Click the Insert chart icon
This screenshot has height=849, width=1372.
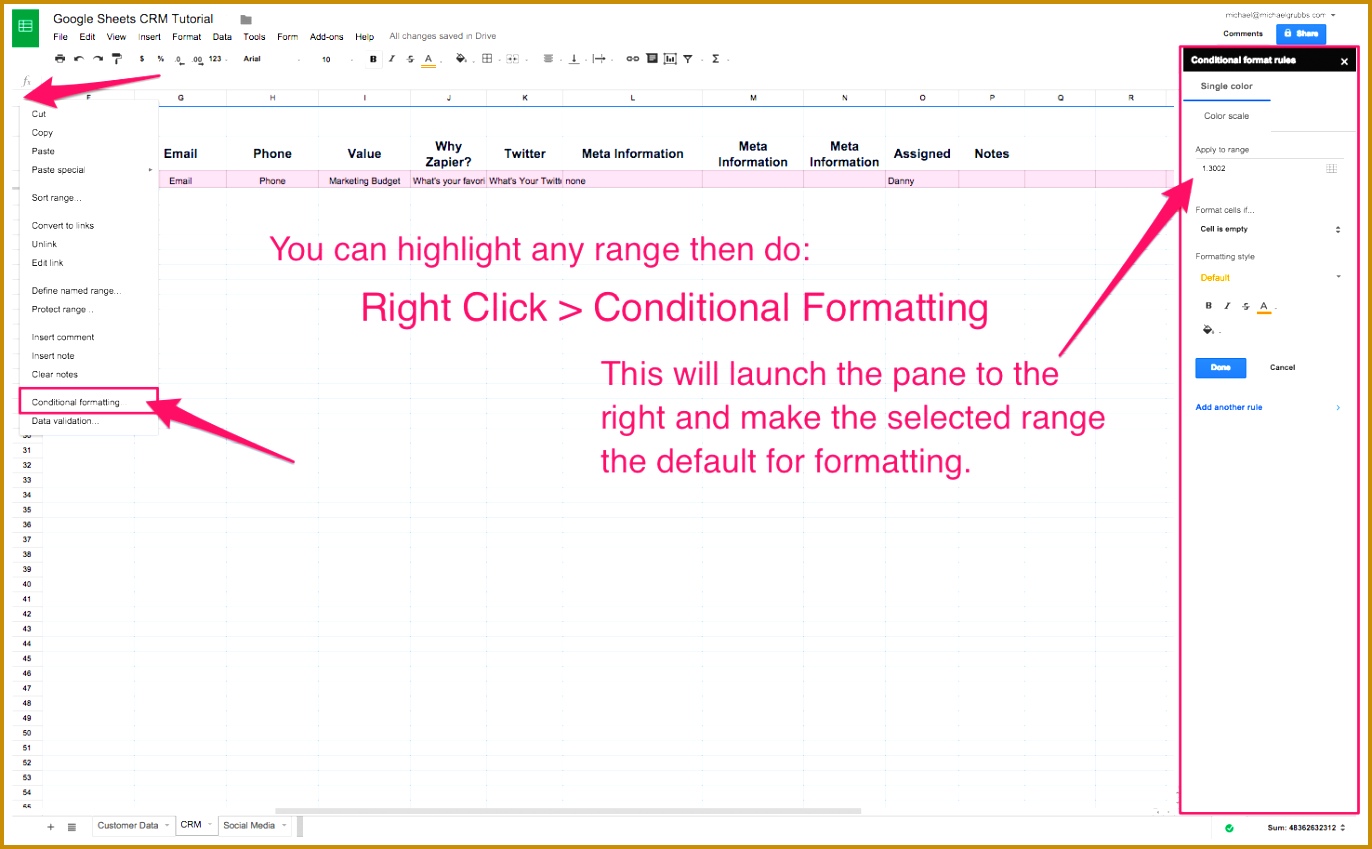(x=670, y=59)
